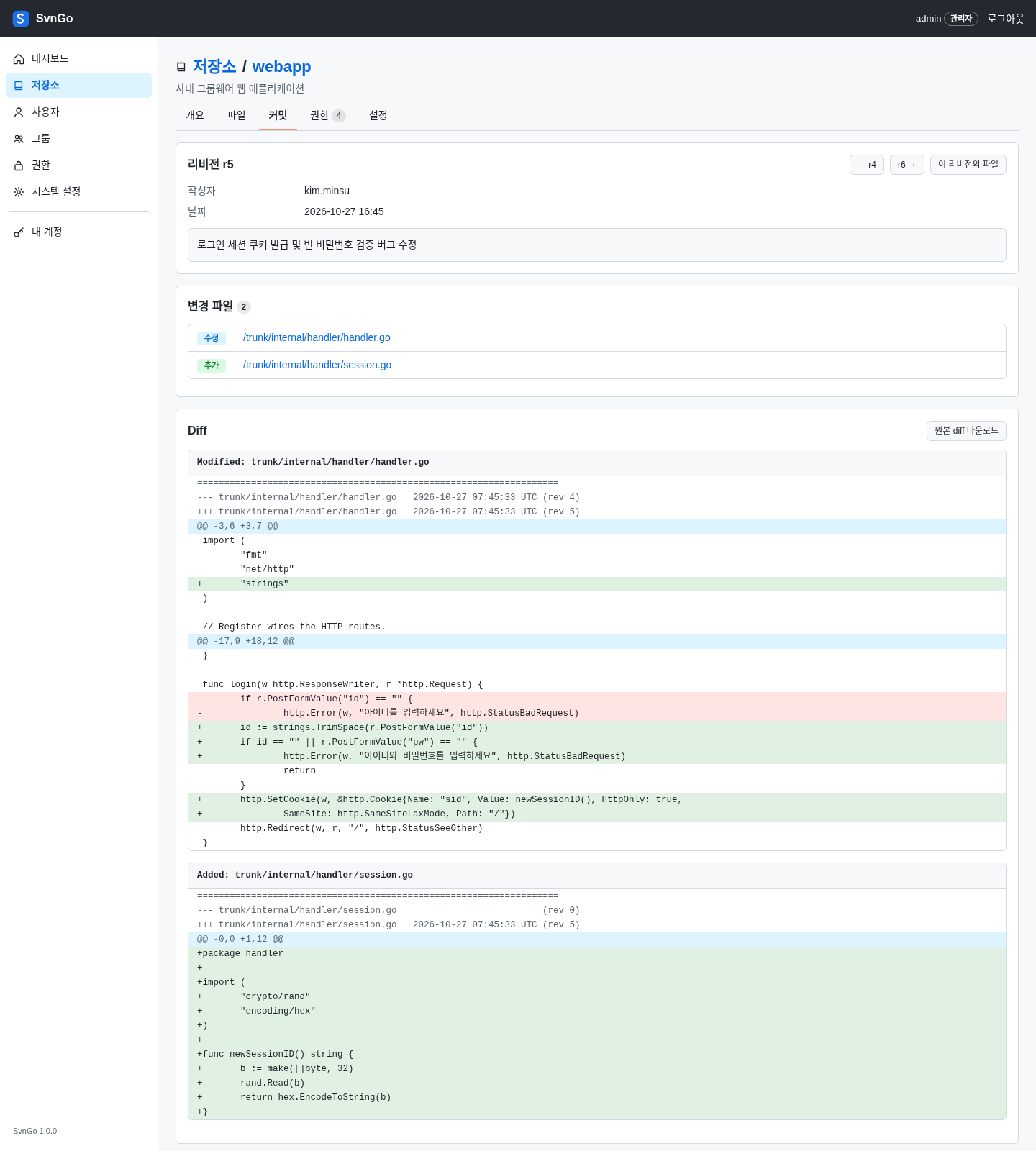Click 이 리비전의 파일 button
This screenshot has height=1151, width=1036.
coord(968,165)
